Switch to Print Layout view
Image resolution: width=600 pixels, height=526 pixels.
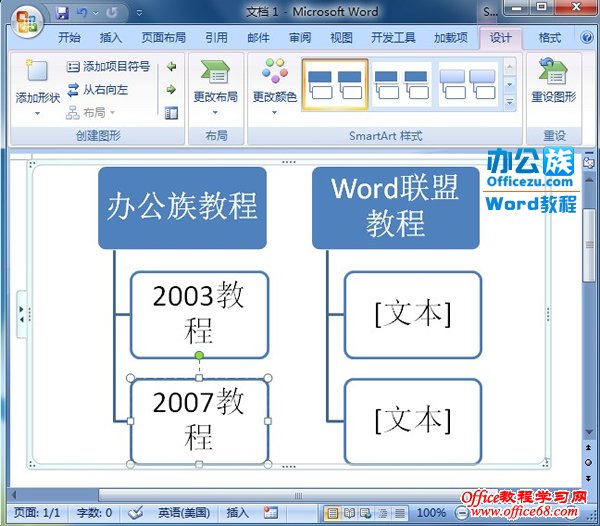332,513
